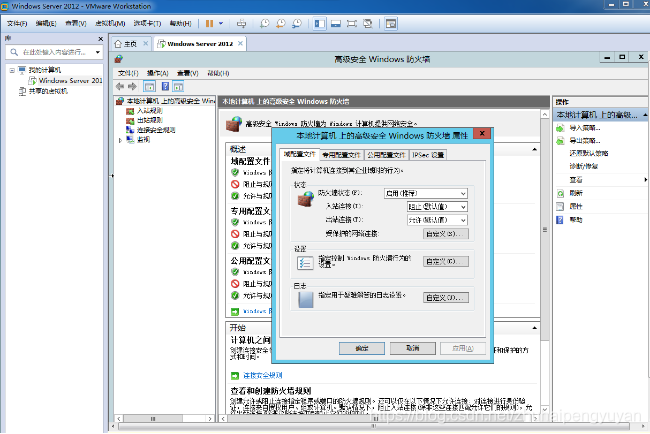Open the dropdown arrow next to pause button
This screenshot has width=650, height=434.
221,24
